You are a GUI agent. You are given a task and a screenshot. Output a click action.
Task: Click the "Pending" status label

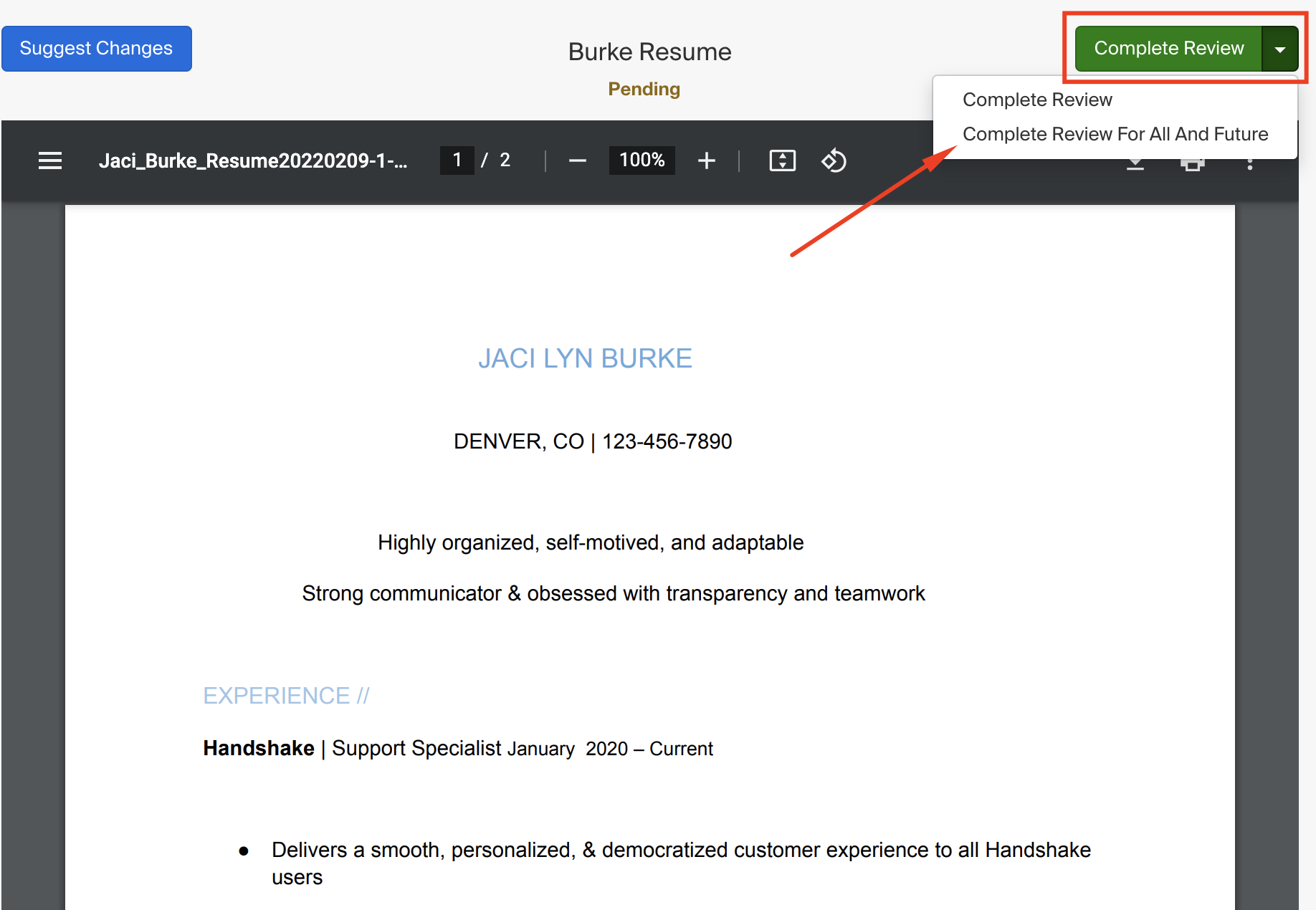(643, 89)
